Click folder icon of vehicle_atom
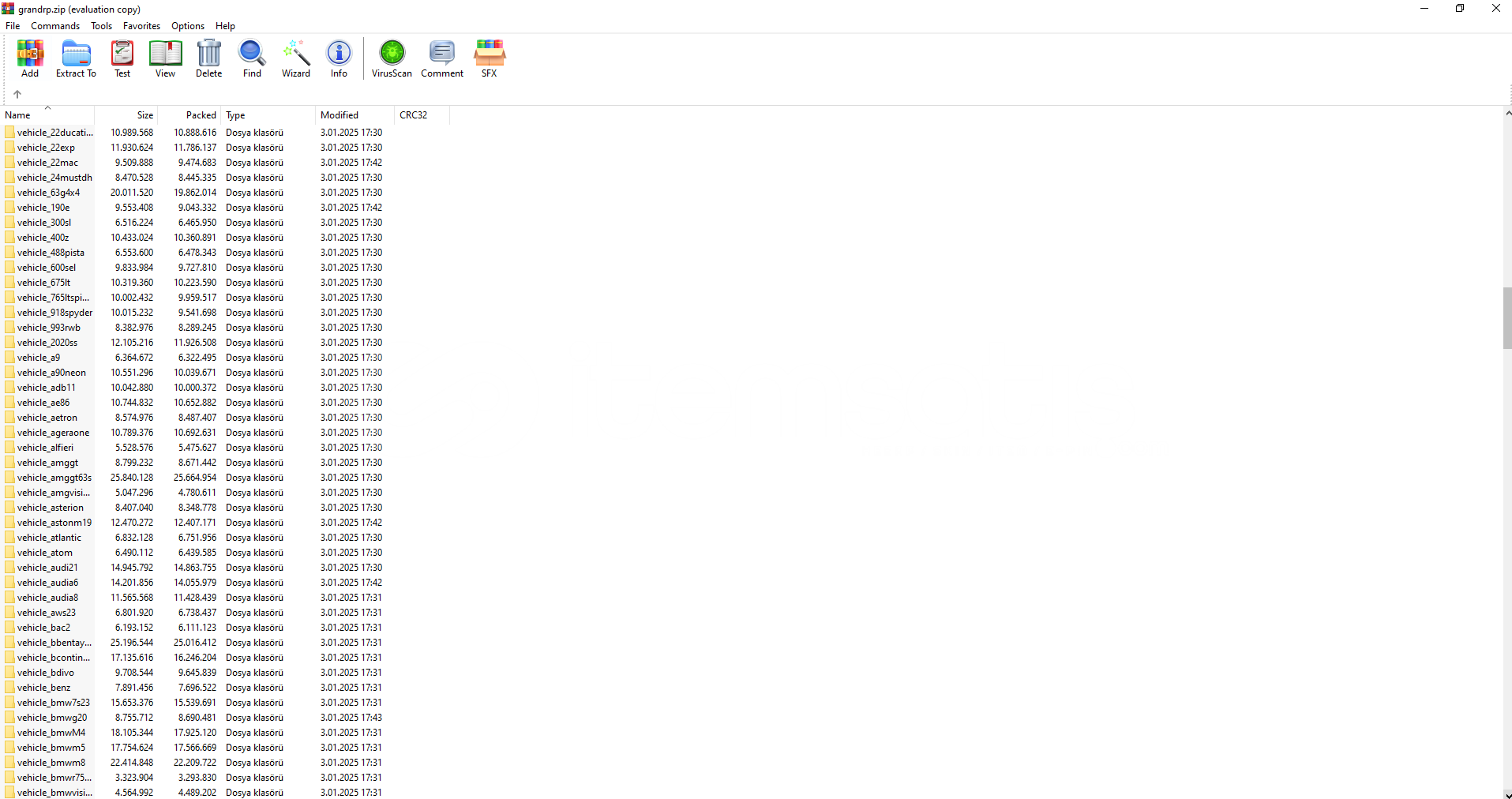 click(9, 553)
